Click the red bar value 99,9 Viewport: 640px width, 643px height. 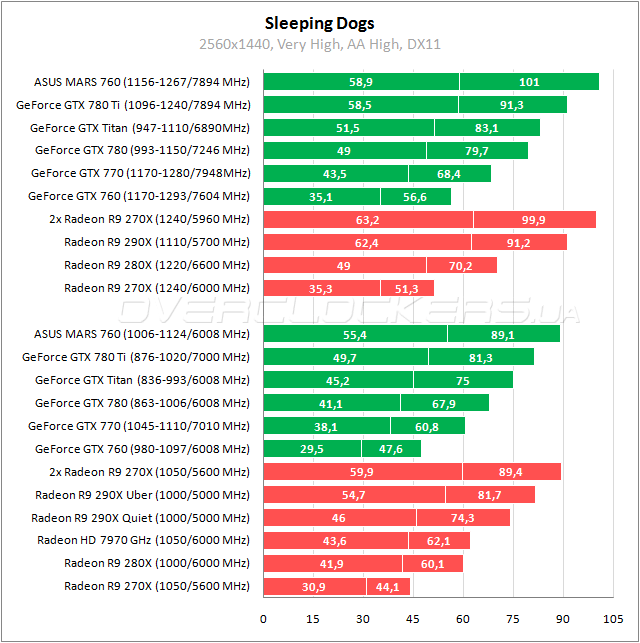click(x=534, y=219)
